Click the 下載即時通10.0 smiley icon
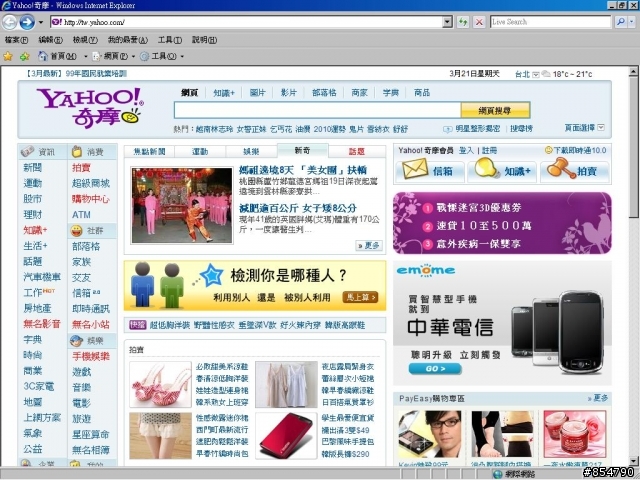Image resolution: width=640 pixels, height=480 pixels. click(549, 150)
